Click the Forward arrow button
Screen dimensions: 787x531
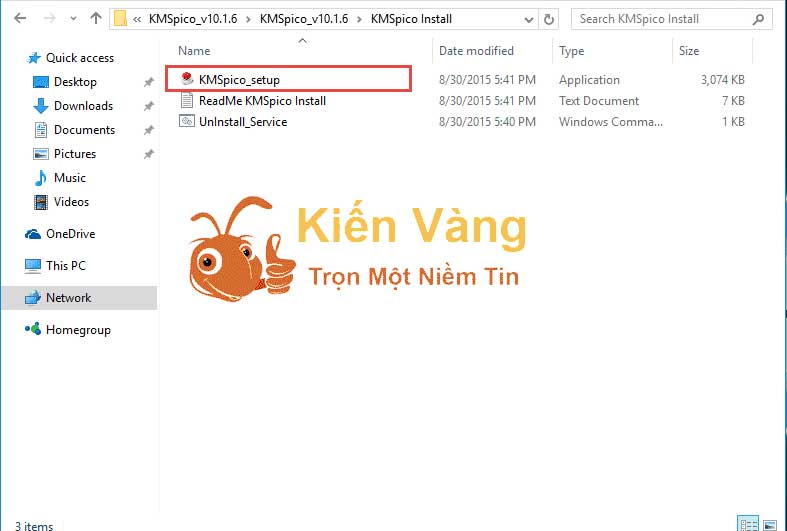[49, 19]
